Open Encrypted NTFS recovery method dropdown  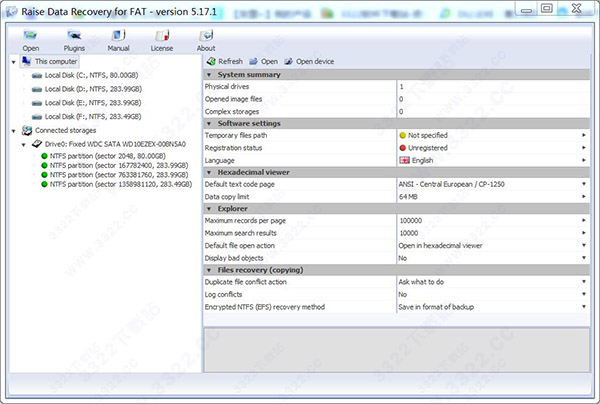(584, 307)
